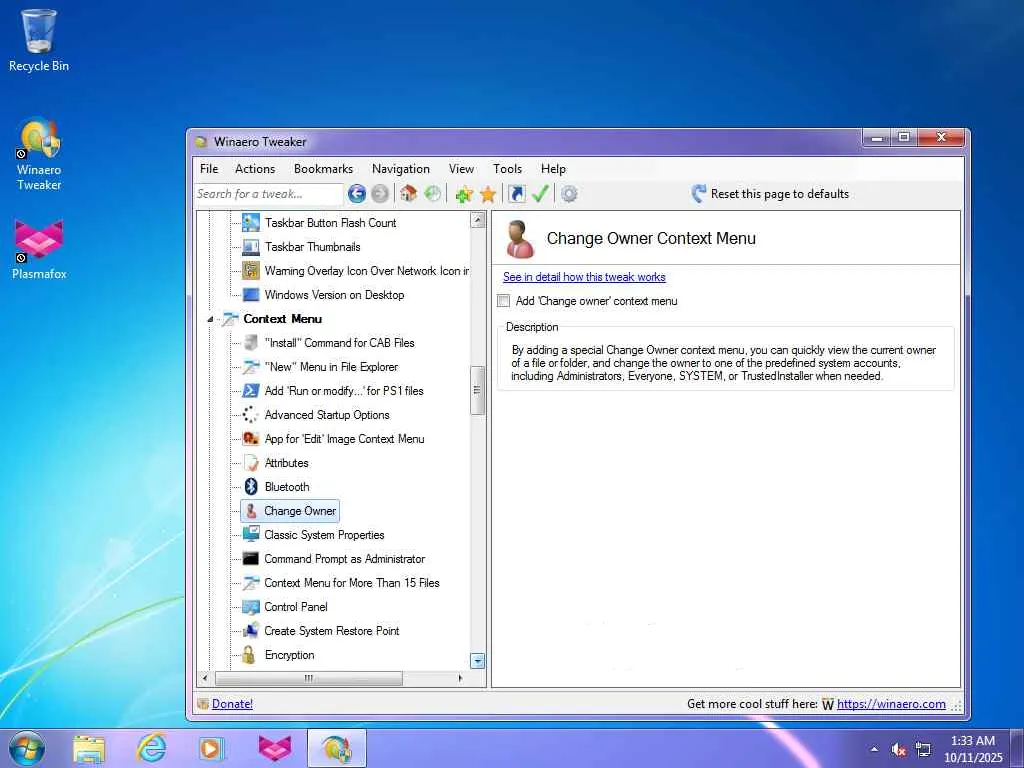The height and width of the screenshot is (768, 1024).
Task: Click the Donate! link
Action: [x=232, y=704]
